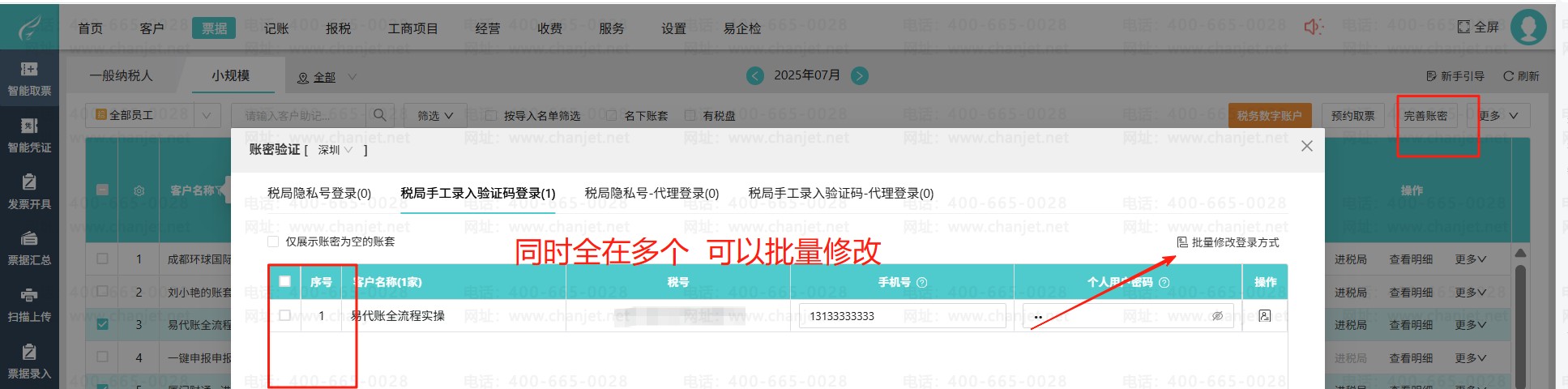Open 发票开具 in the left sidebar
Image resolution: width=1568 pixels, height=389 pixels.
[29, 192]
